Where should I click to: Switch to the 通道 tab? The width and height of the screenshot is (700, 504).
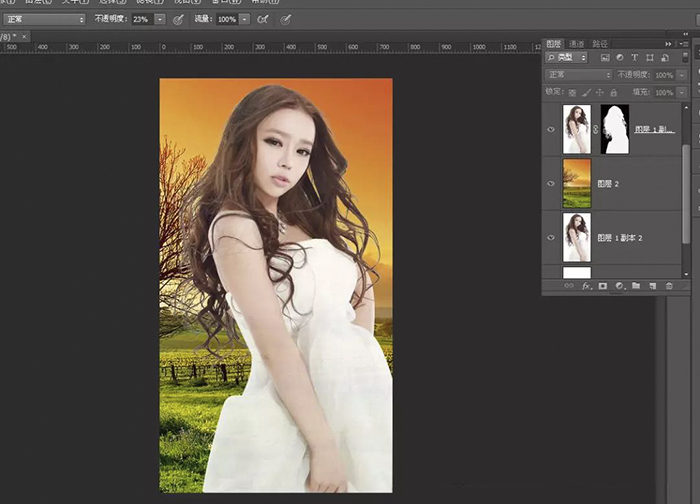(577, 44)
